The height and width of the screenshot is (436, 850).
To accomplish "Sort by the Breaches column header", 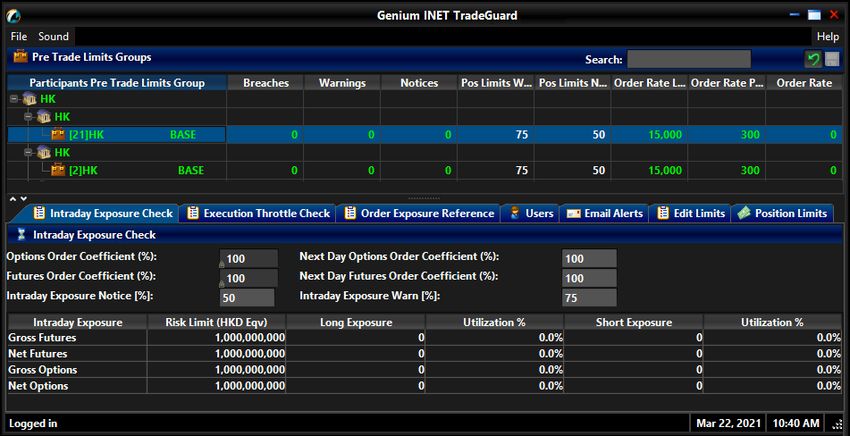I will click(265, 83).
